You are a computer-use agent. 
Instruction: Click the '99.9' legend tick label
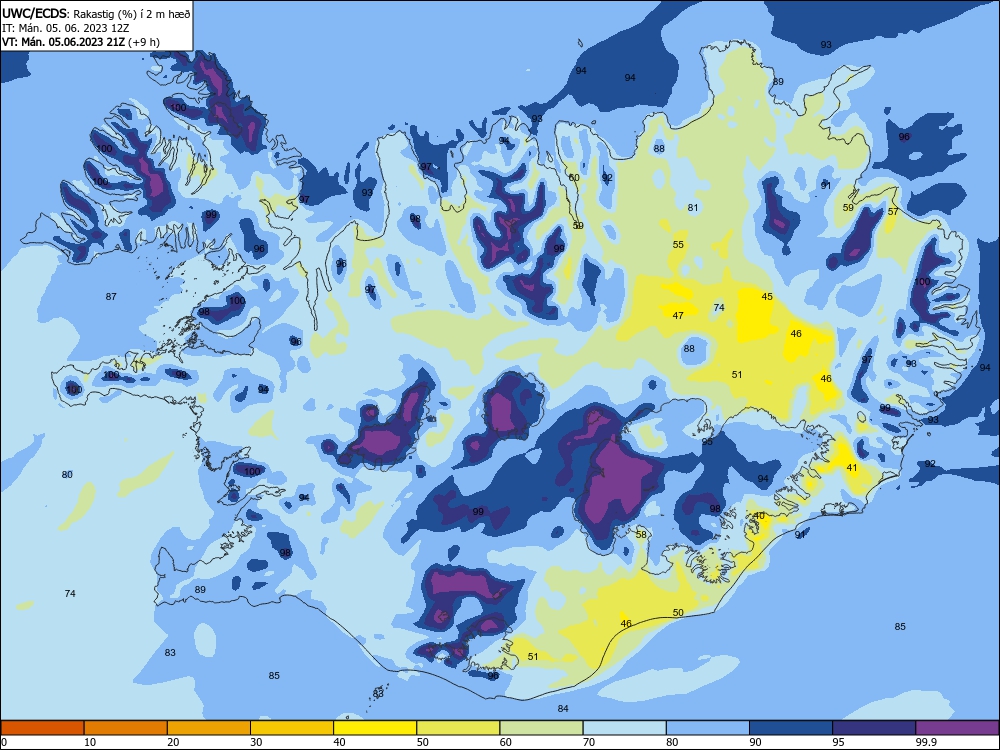(926, 742)
